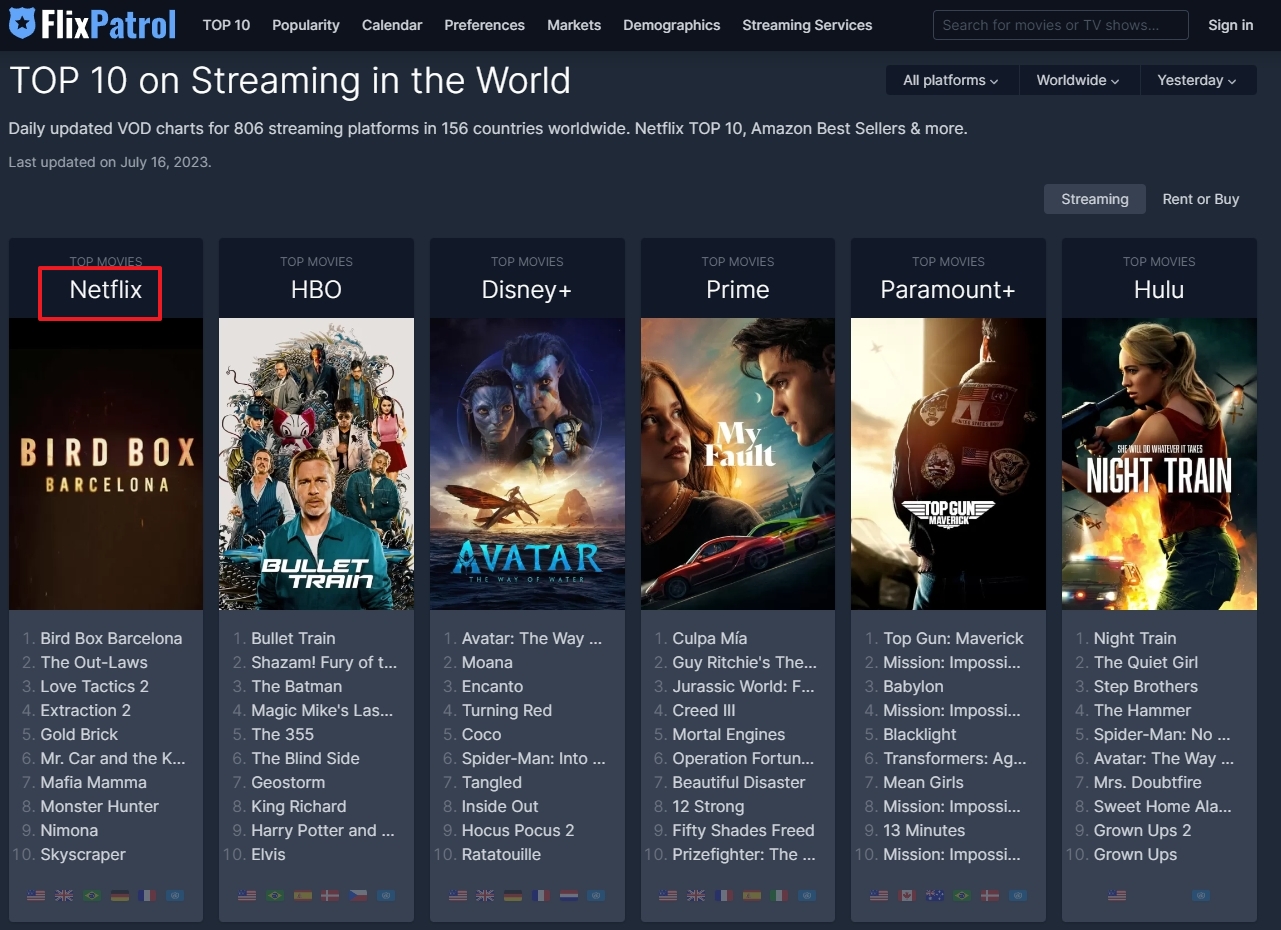Select US flag under Hulu list
This screenshot has width=1281, height=930.
click(x=1117, y=895)
